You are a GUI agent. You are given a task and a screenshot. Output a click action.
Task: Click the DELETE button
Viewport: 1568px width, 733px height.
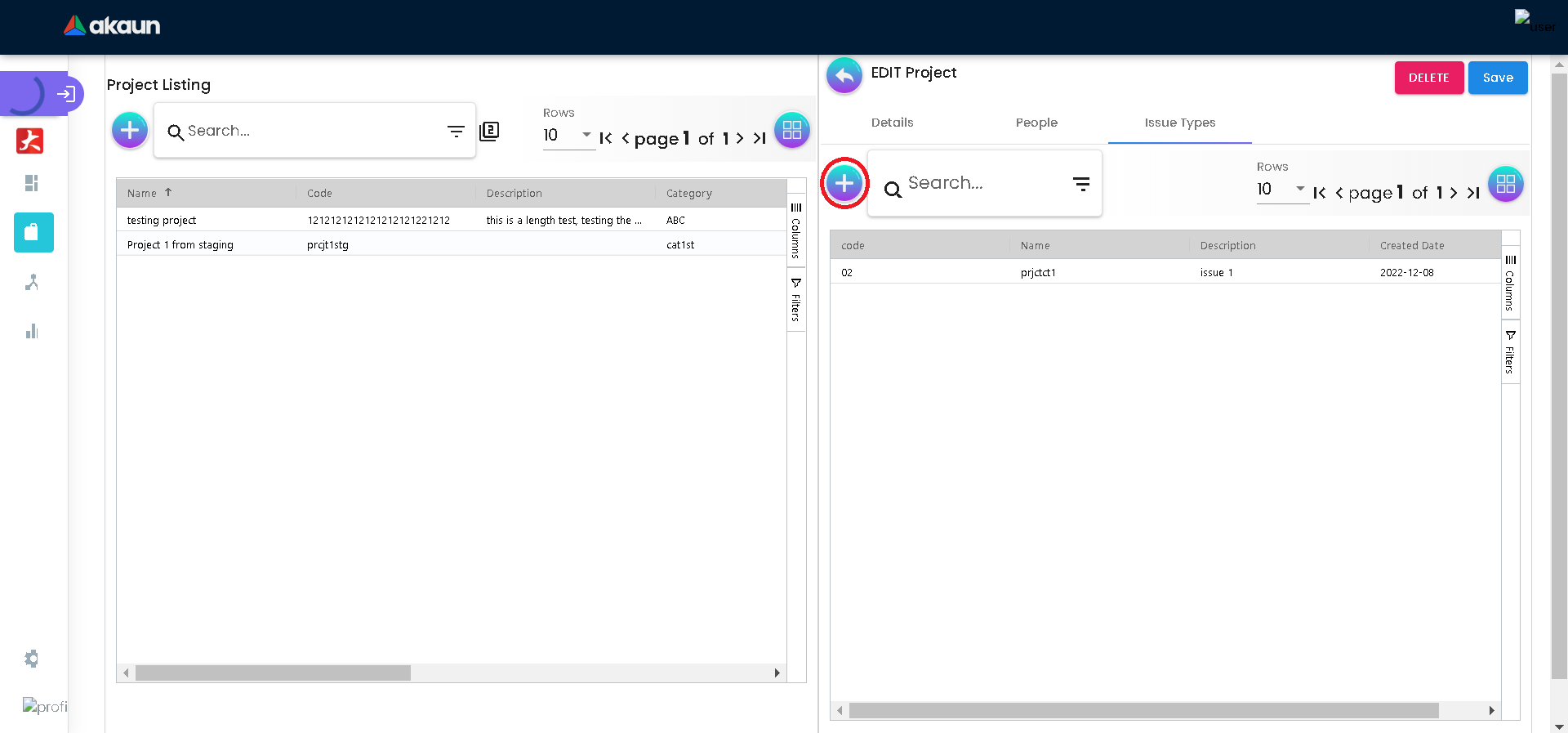click(x=1428, y=78)
